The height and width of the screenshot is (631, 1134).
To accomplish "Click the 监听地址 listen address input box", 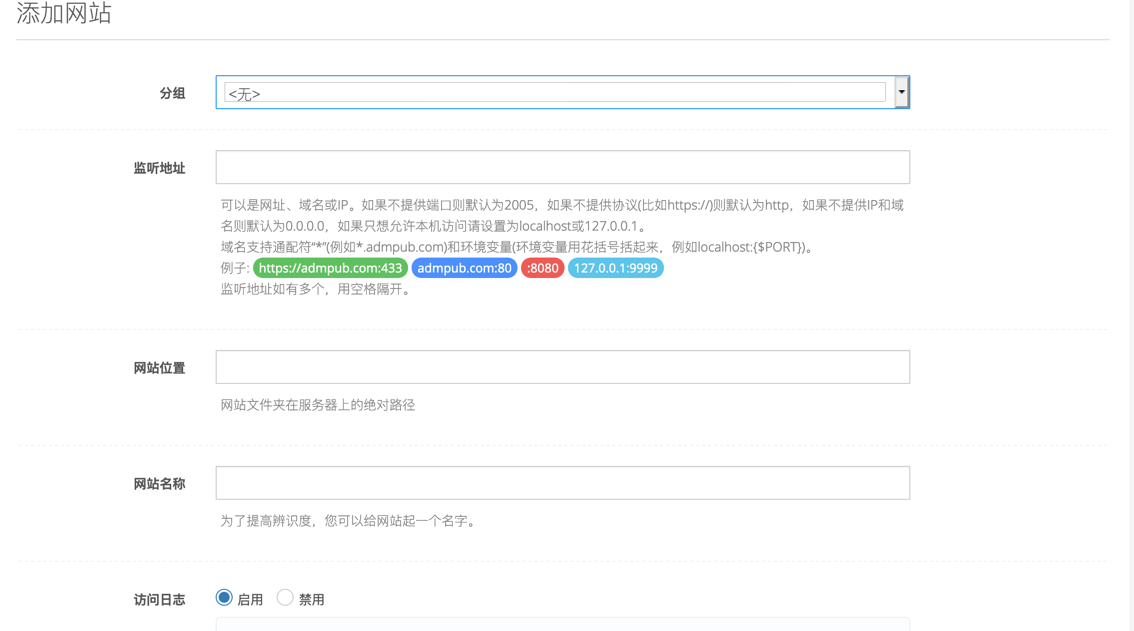I will (562, 166).
